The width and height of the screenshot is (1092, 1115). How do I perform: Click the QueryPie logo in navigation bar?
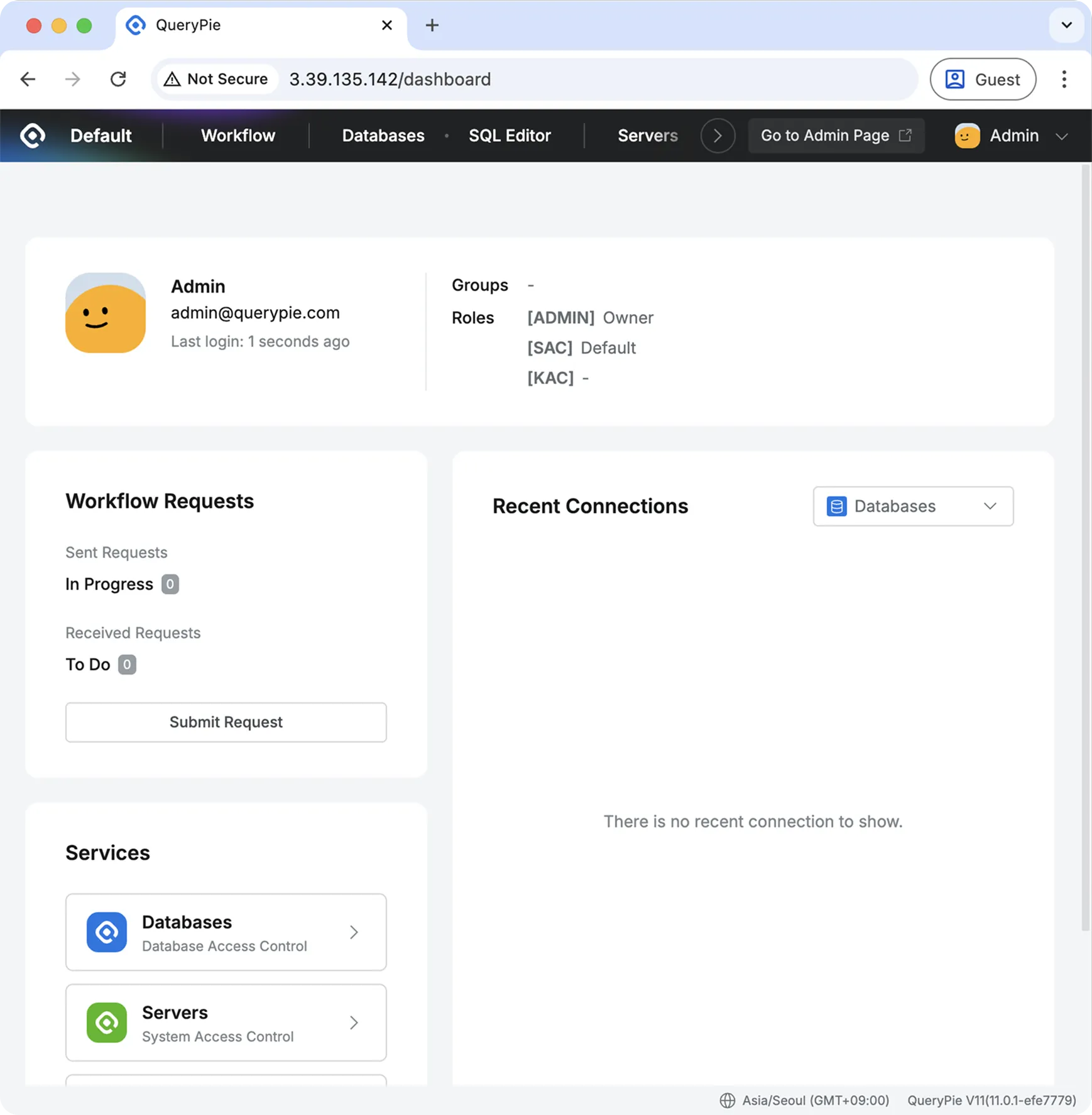click(33, 136)
